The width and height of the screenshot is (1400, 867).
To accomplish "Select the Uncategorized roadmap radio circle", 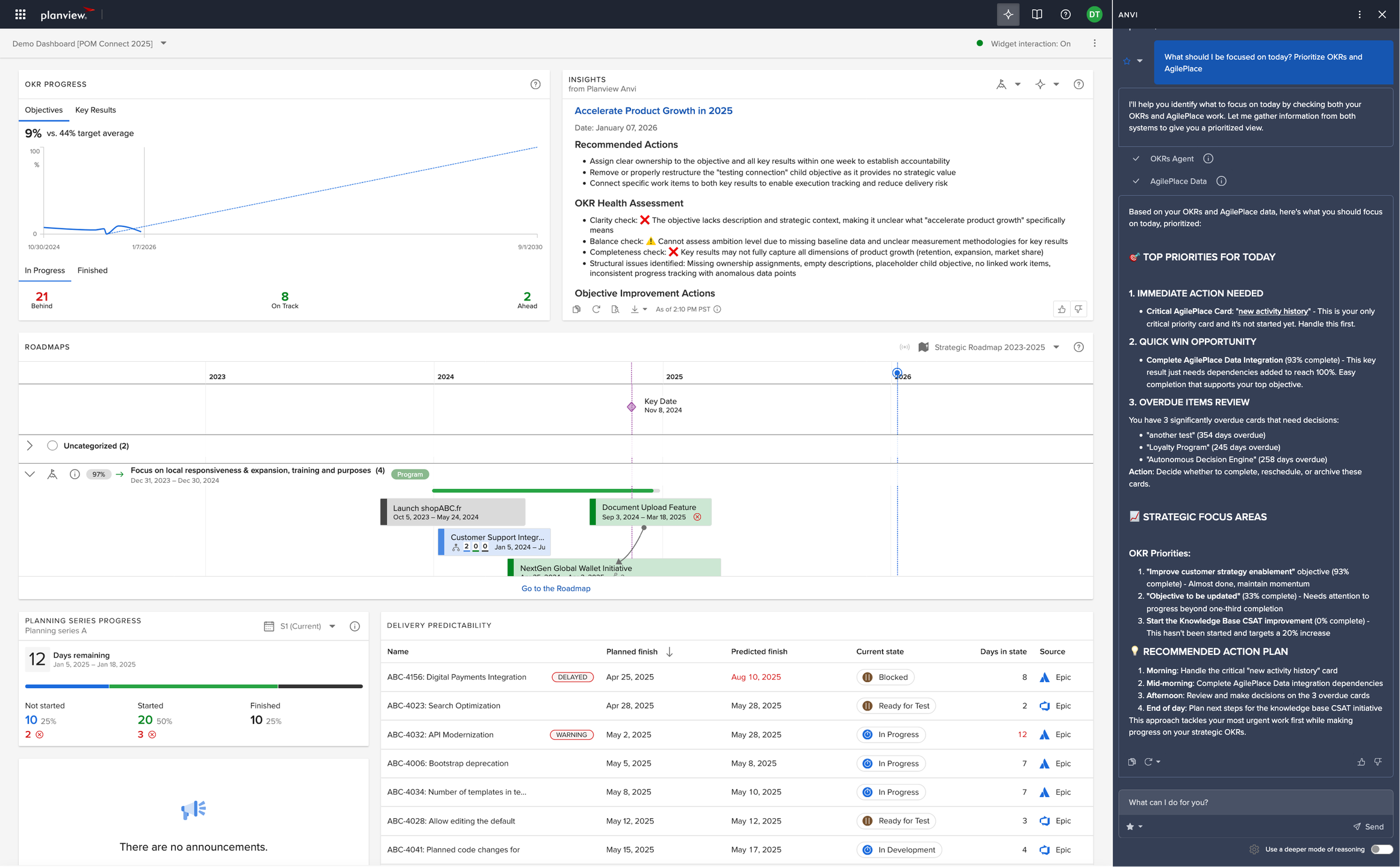I will pos(52,446).
